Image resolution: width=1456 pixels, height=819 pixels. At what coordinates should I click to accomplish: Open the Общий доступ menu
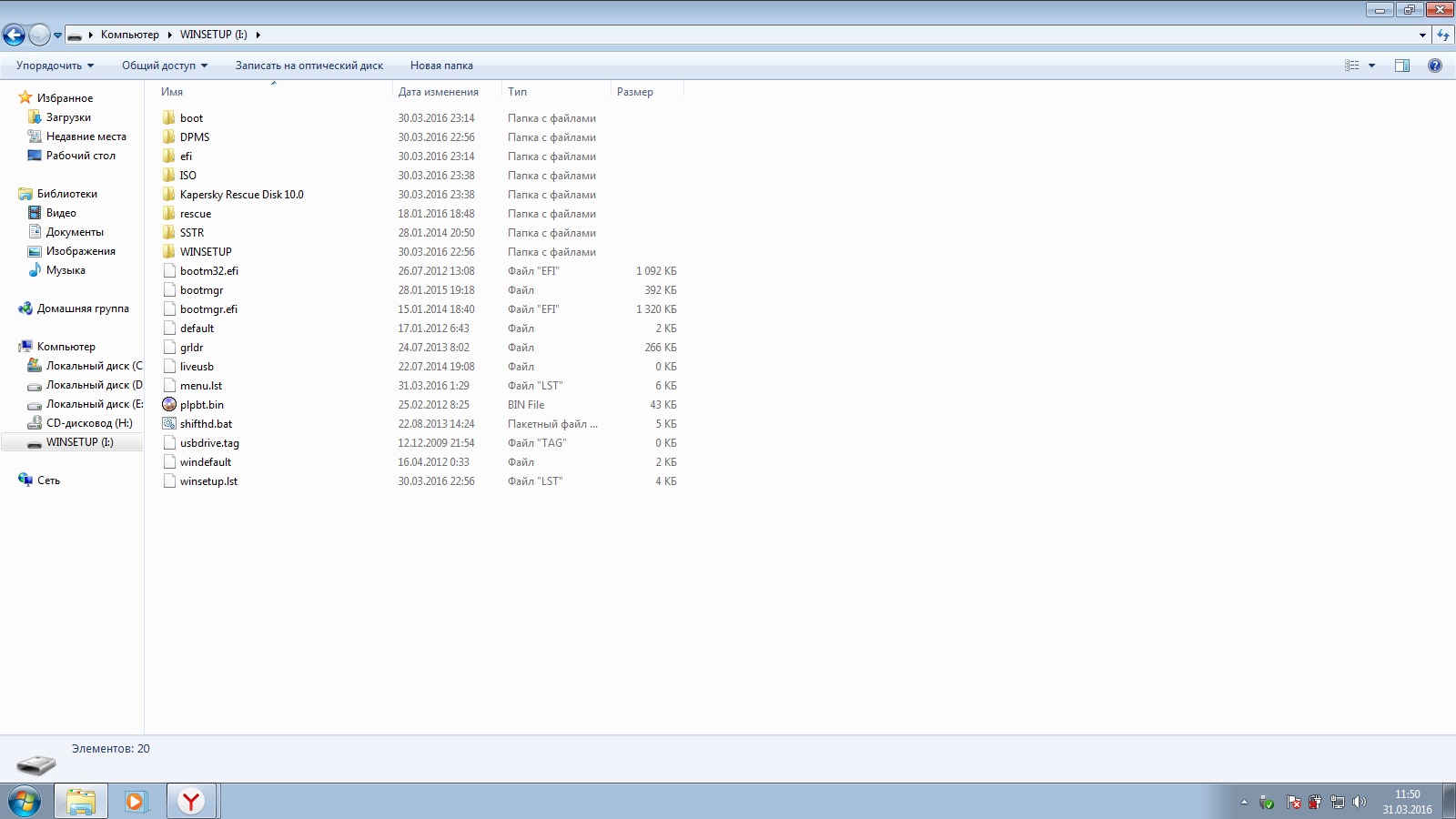tap(165, 66)
